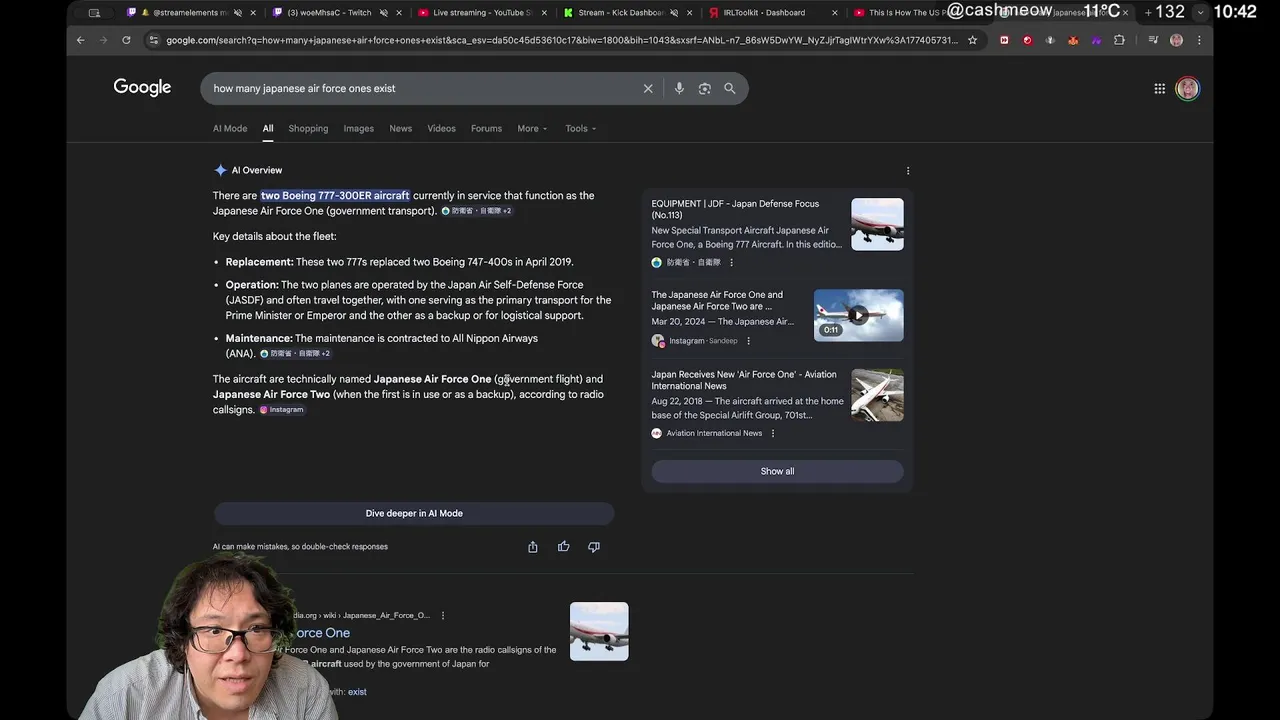
Task: Open the Aviation International News plane thumbnail
Action: [877, 395]
